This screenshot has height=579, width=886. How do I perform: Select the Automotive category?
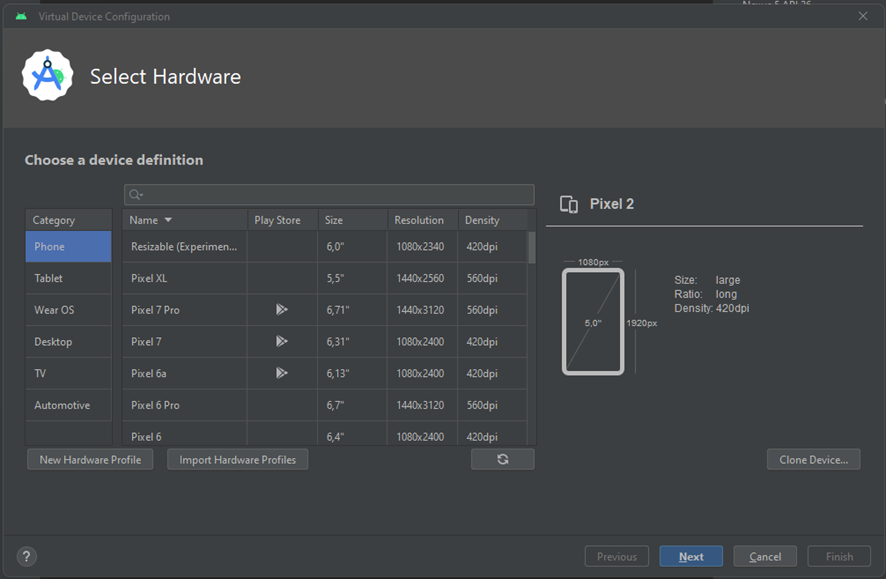coord(68,405)
